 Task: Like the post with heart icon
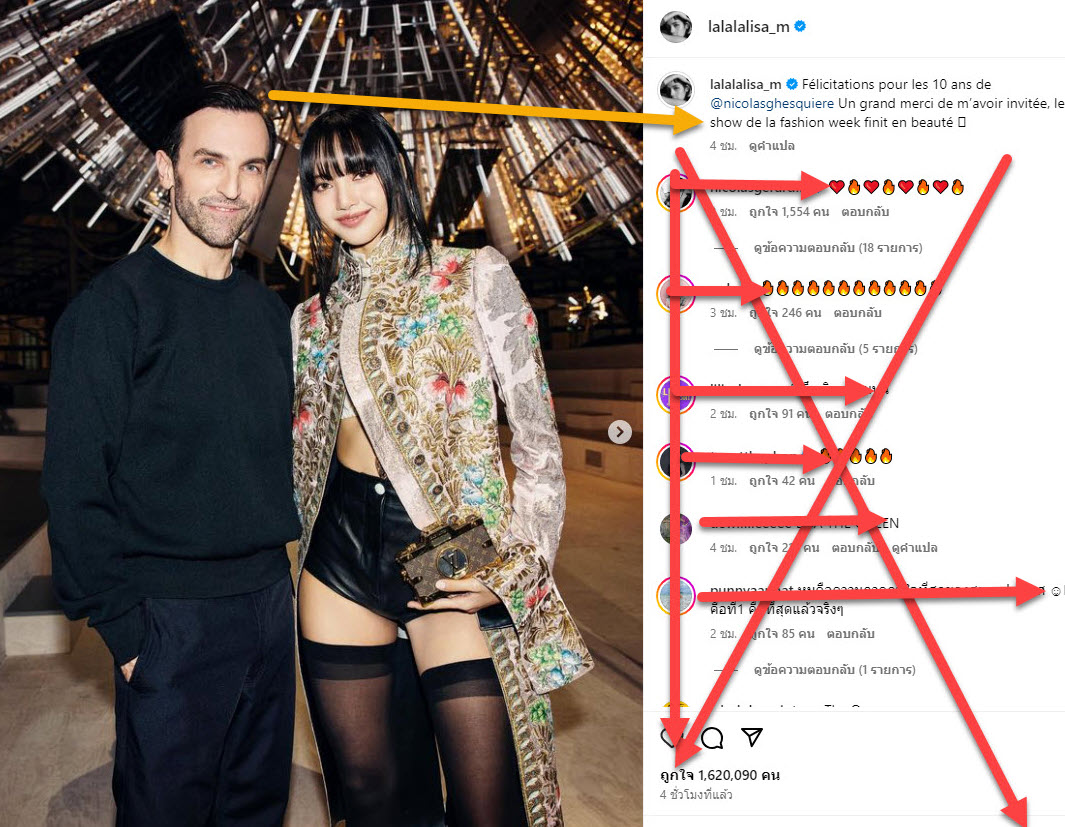pos(672,737)
